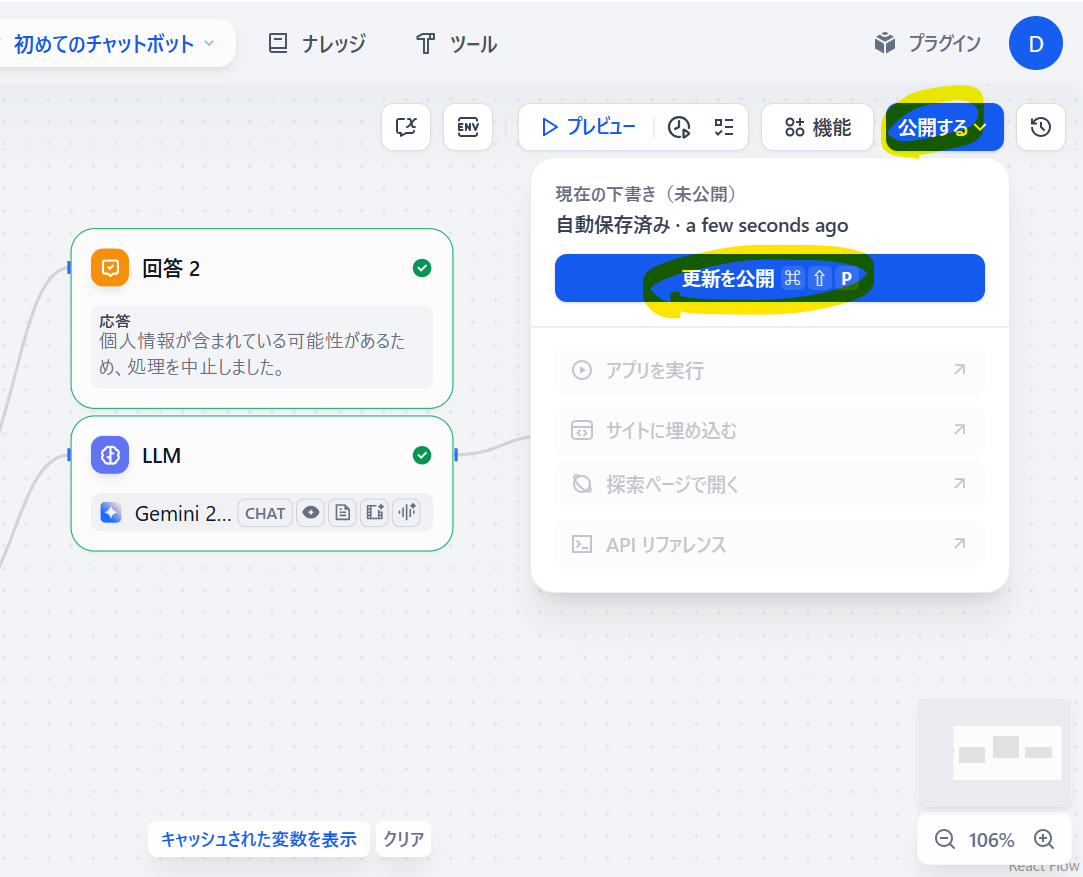The image size is (1083, 877).
Task: Click the chat feedback icon in toolbar
Action: 406,127
